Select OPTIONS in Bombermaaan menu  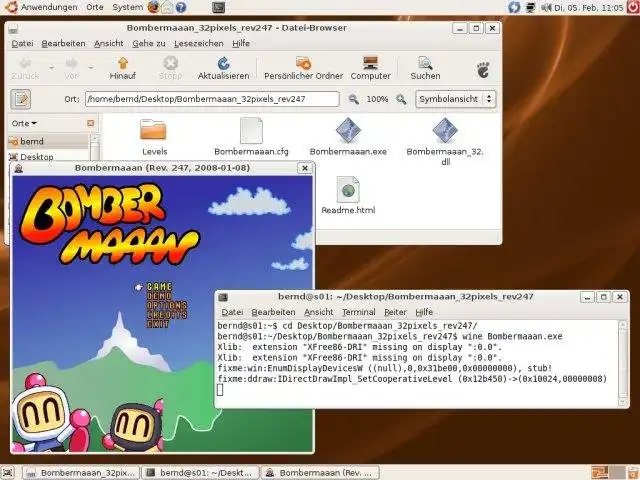pos(167,305)
